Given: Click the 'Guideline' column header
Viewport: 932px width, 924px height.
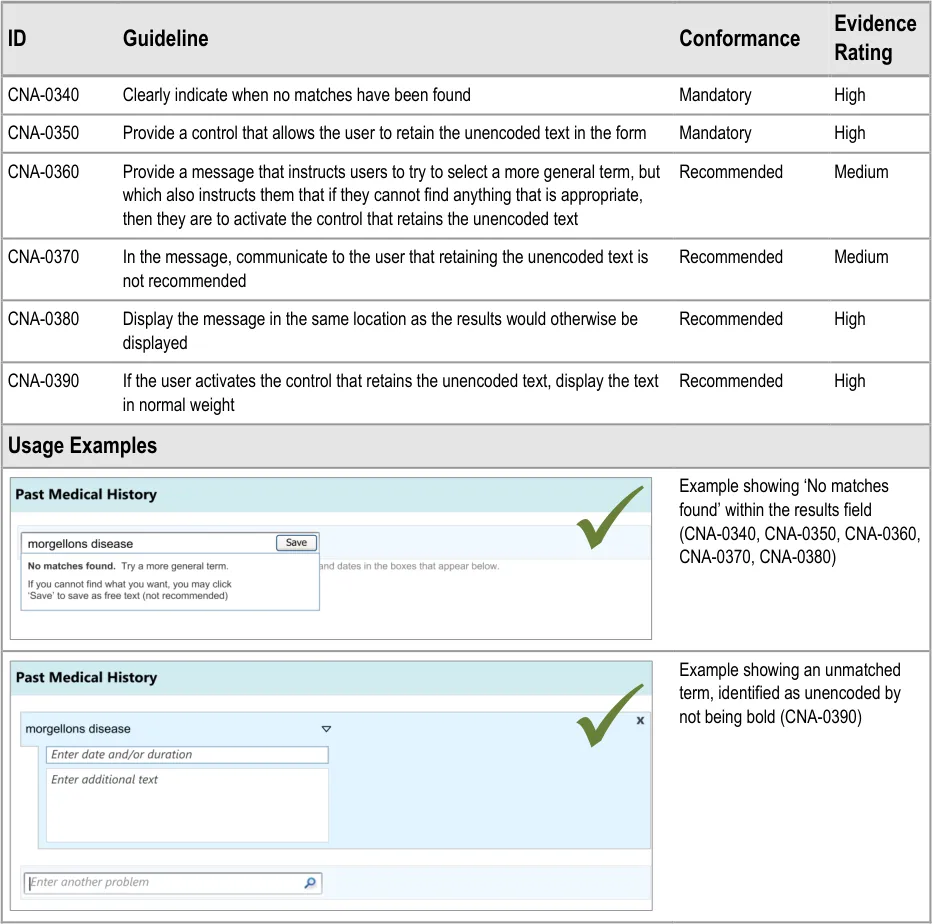Looking at the screenshot, I should click(x=165, y=39).
